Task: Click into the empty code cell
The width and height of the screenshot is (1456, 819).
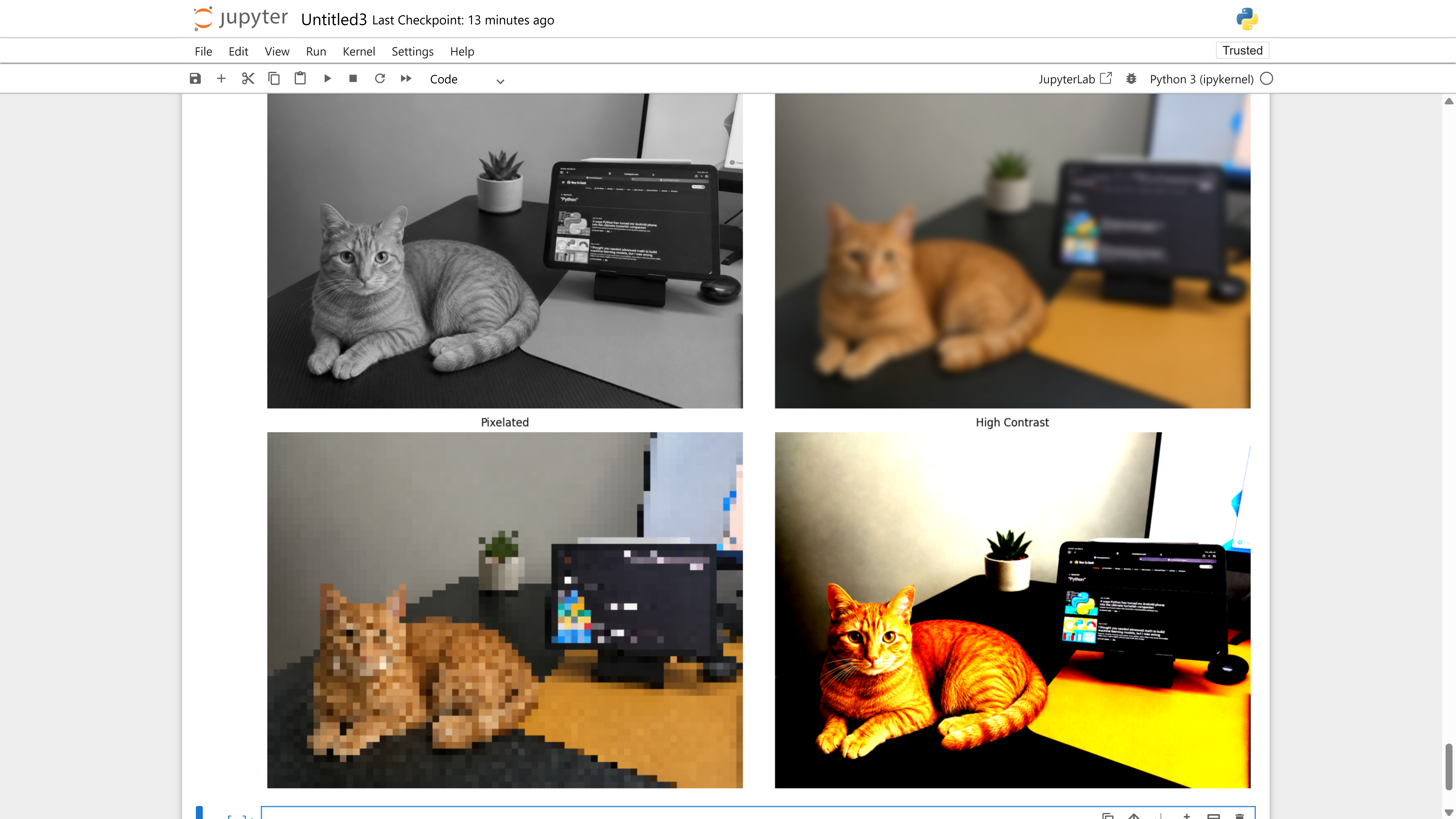Action: tap(758, 813)
